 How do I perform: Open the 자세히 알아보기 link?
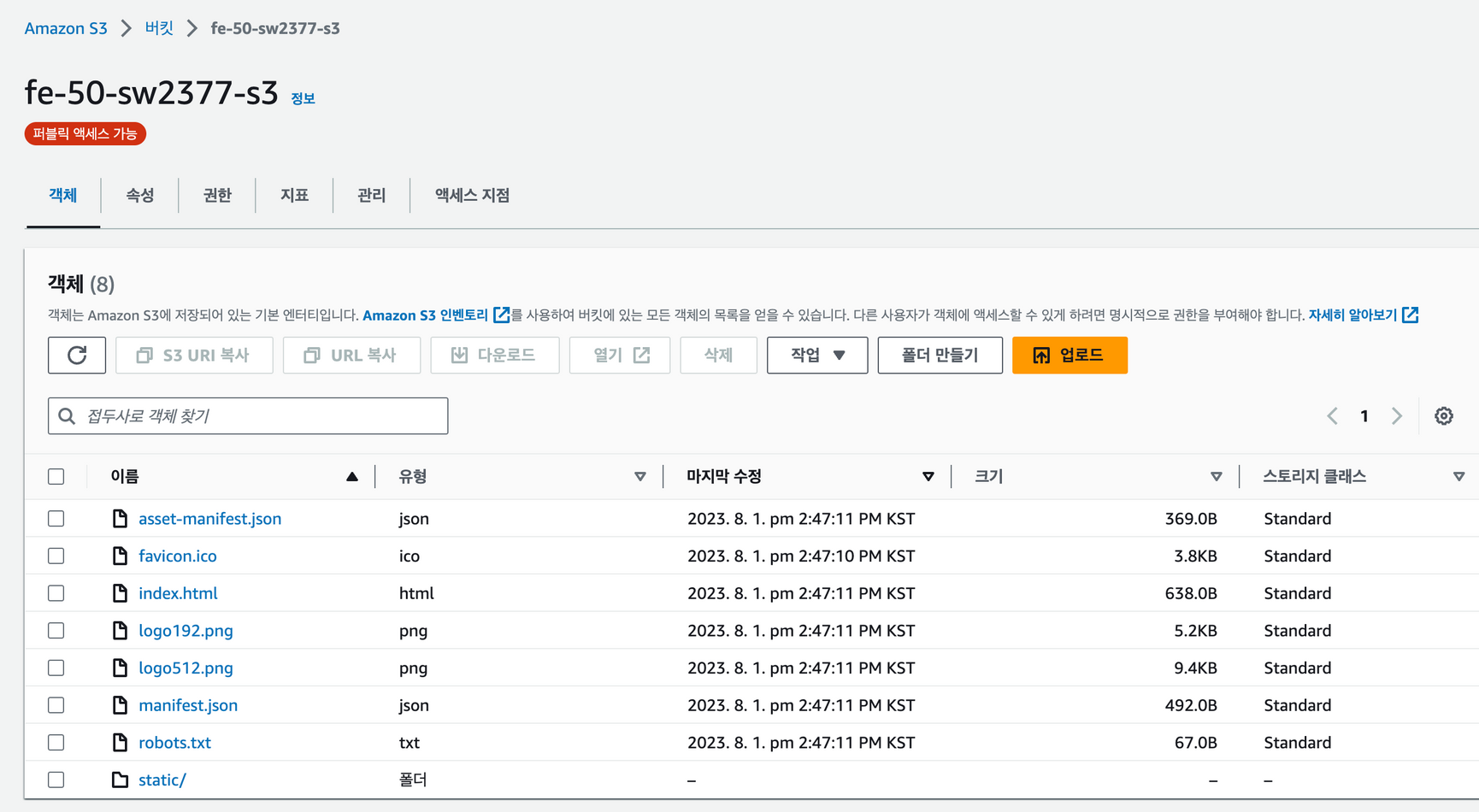[1352, 315]
